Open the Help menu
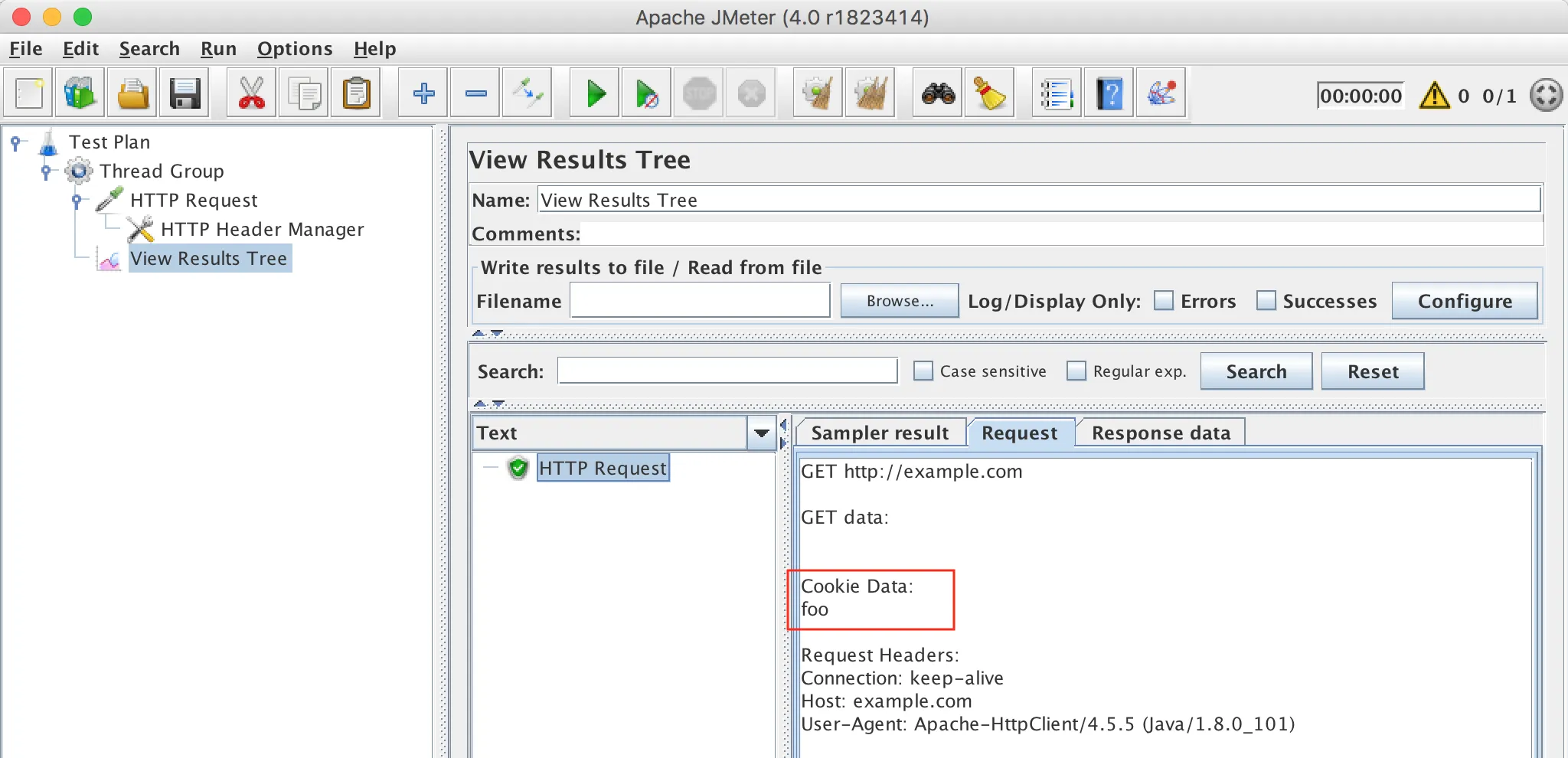 374,49
